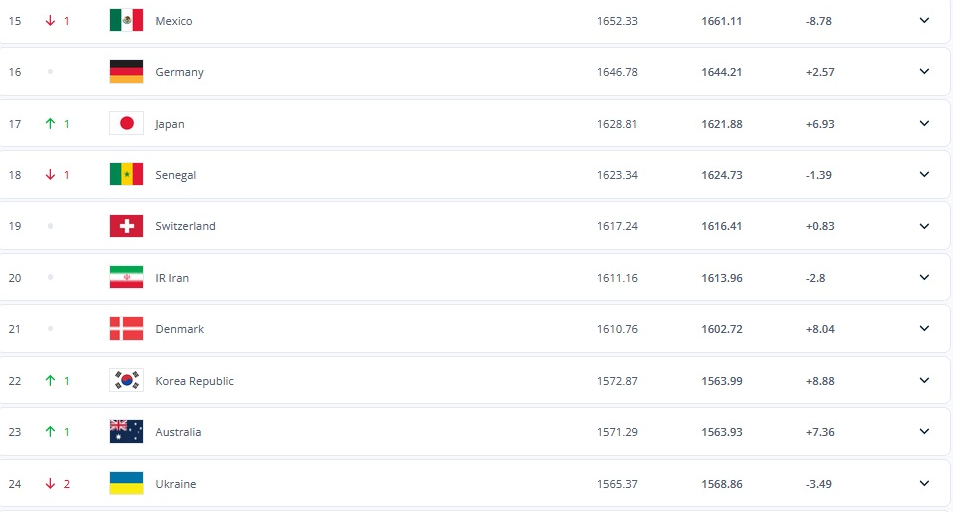Open Japan row details via chevron

(924, 123)
